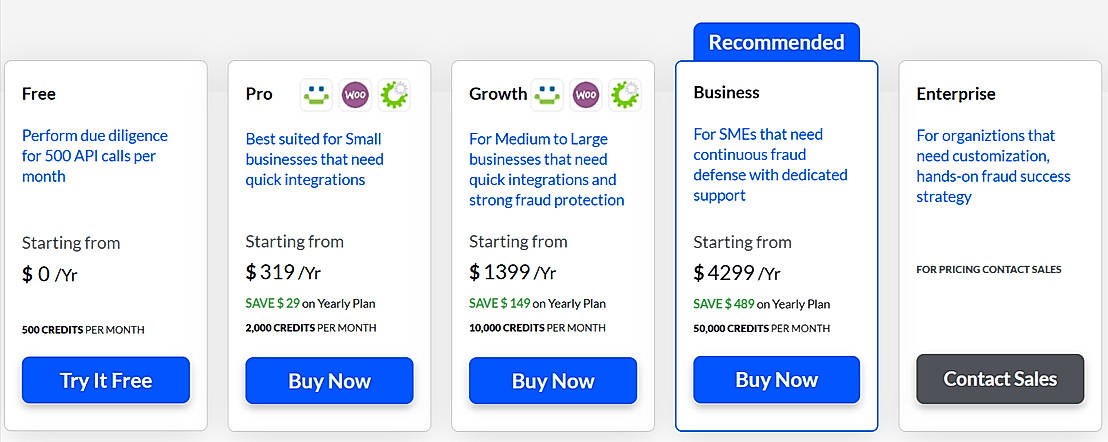Viewport: 1108px width, 442px height.
Task: Click the green gear icon in Growth plan
Action: click(625, 95)
